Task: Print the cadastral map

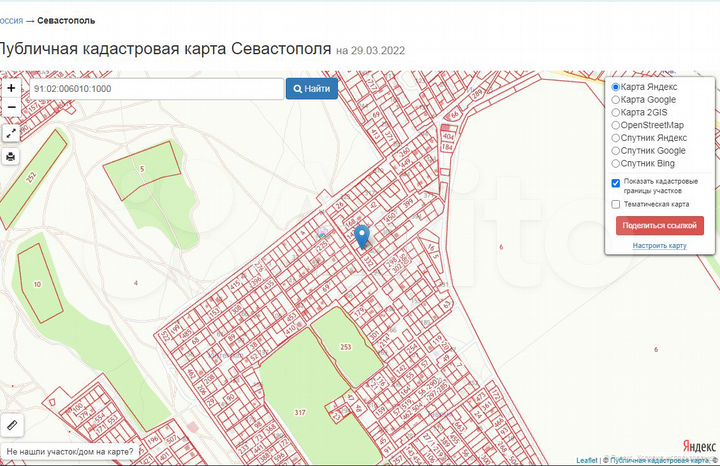Action: click(x=11, y=157)
